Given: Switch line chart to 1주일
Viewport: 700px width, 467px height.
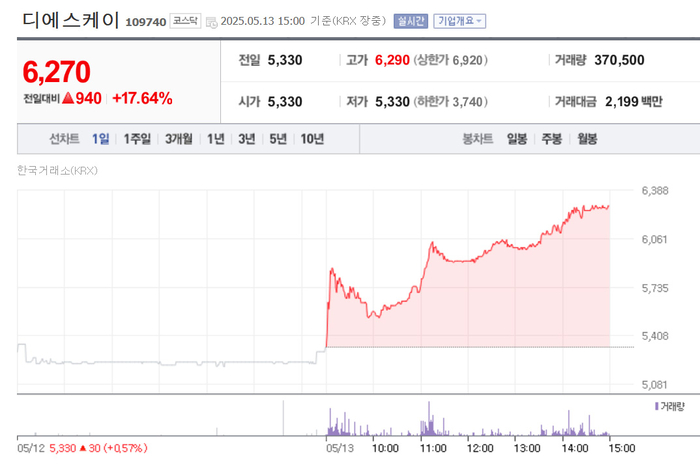Looking at the screenshot, I should (x=137, y=139).
